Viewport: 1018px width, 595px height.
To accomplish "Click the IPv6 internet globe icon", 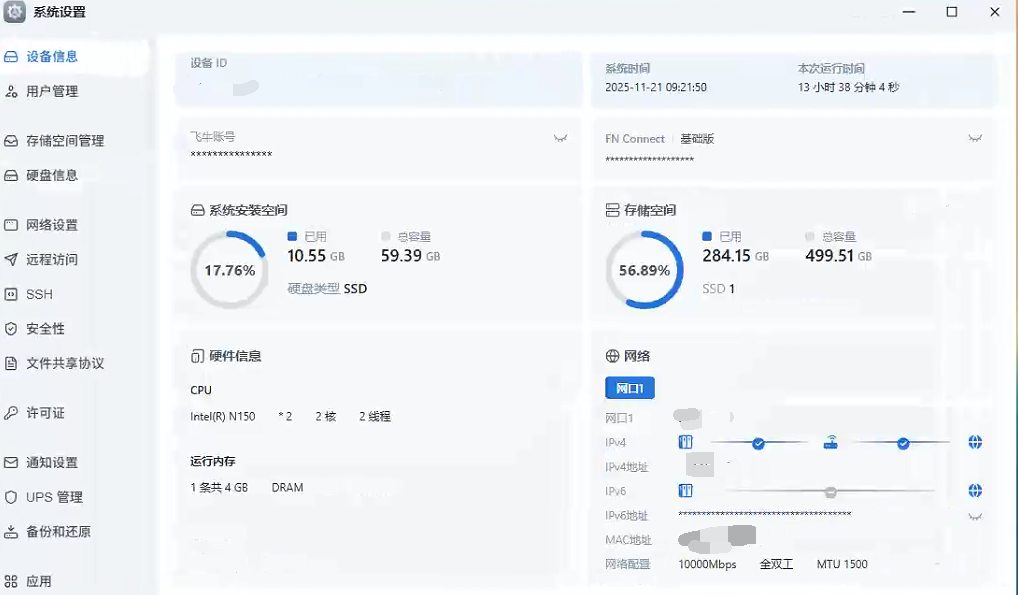I will point(975,490).
